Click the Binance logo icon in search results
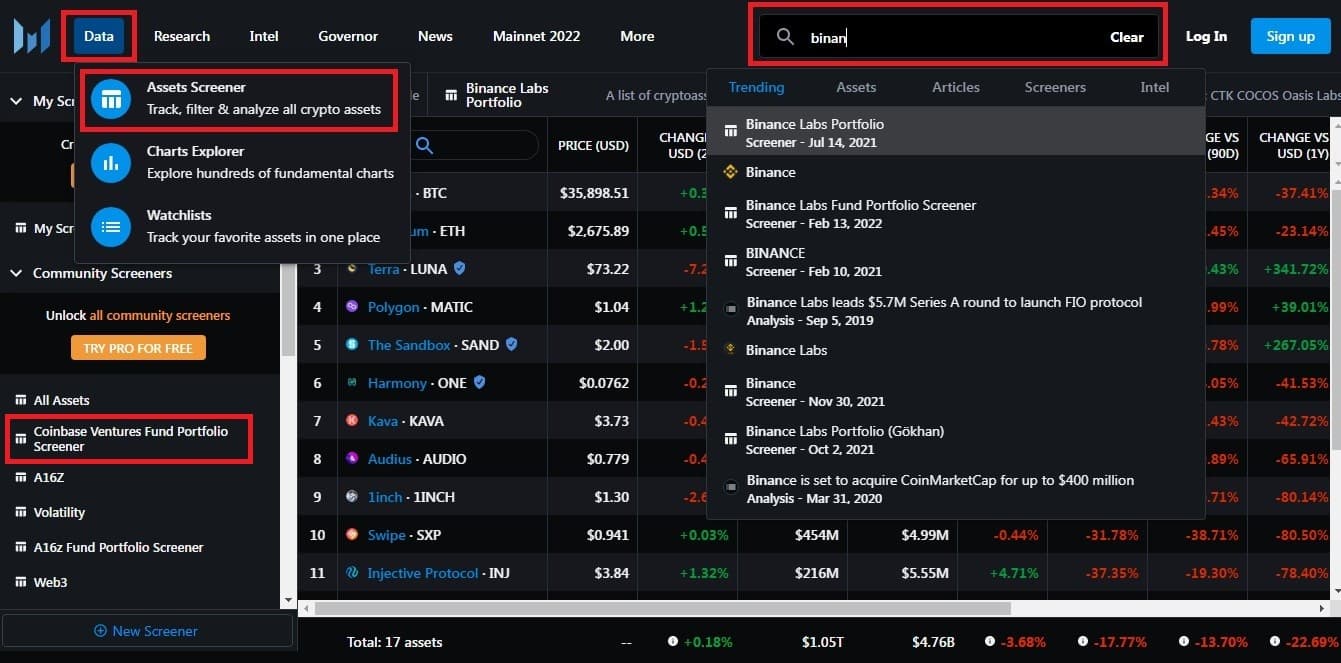1341x663 pixels. point(731,172)
